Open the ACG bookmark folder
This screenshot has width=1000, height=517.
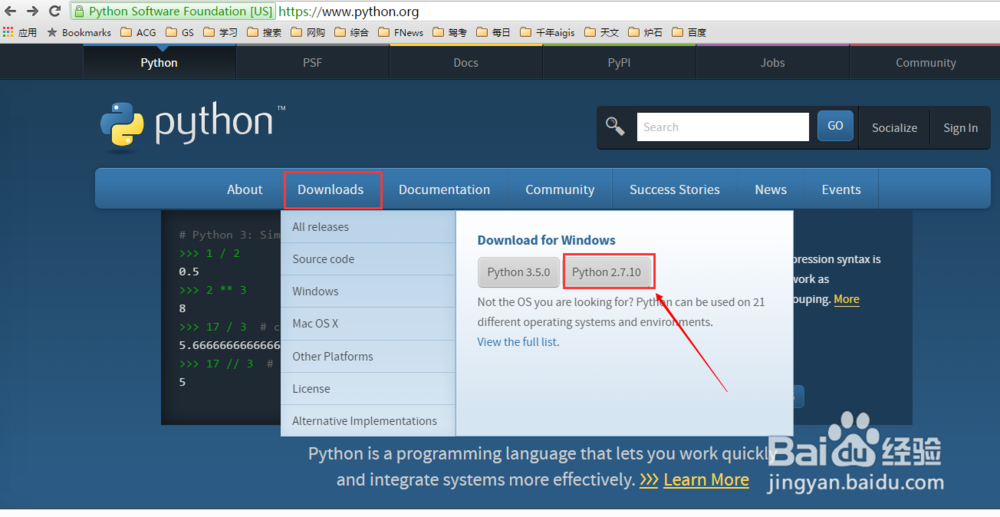coord(138,32)
